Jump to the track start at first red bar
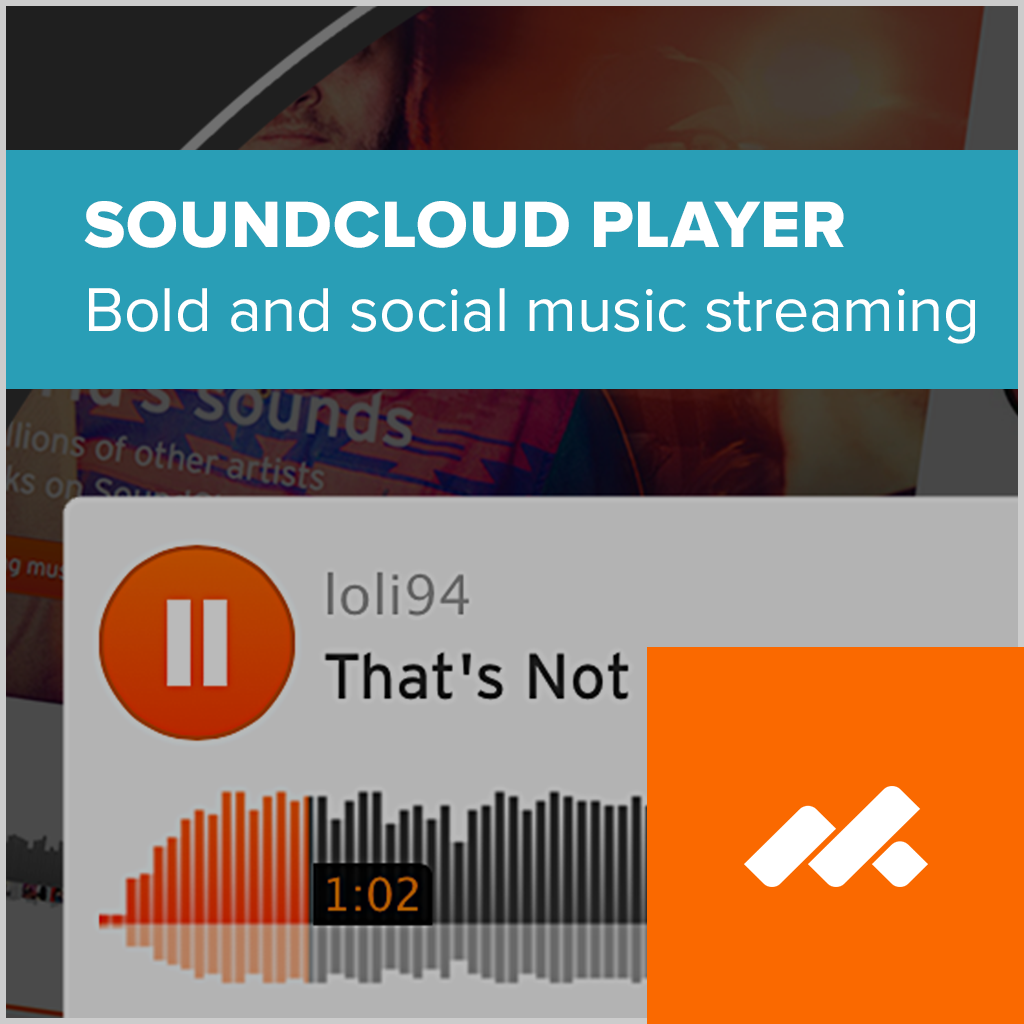 [111, 920]
